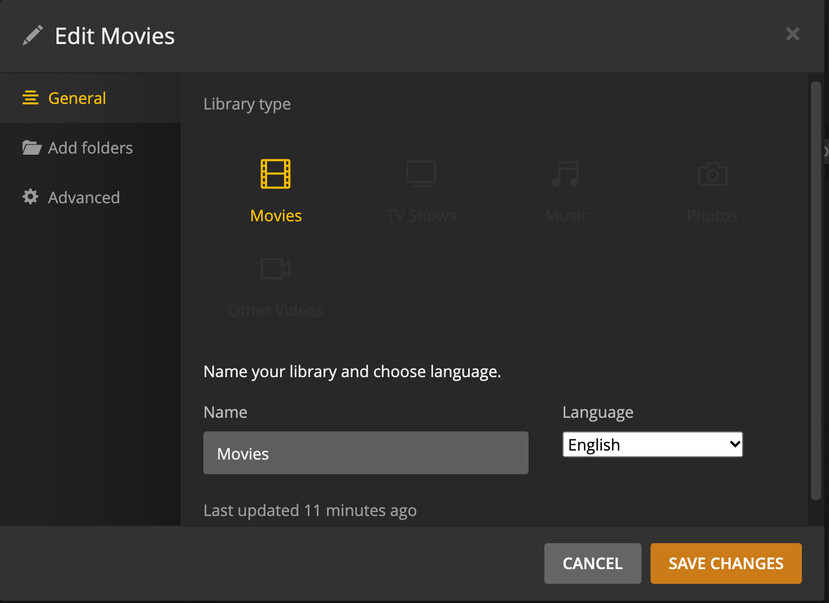
Task: Click the Photos library type label
Action: coord(712,216)
